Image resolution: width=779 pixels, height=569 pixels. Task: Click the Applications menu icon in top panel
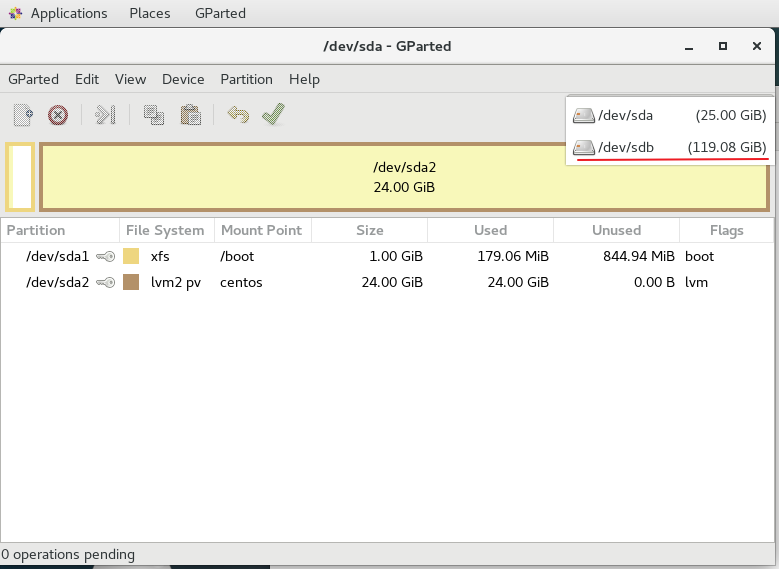coord(15,13)
